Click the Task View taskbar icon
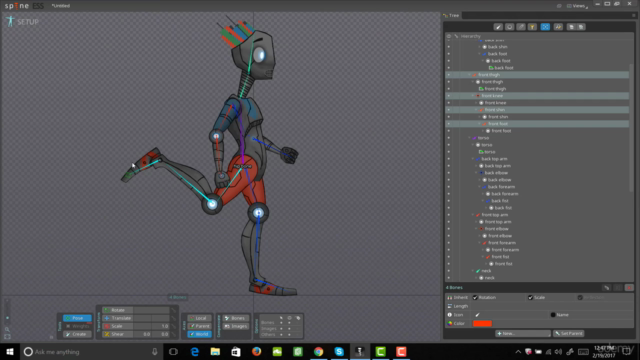The image size is (640, 360). point(173,351)
